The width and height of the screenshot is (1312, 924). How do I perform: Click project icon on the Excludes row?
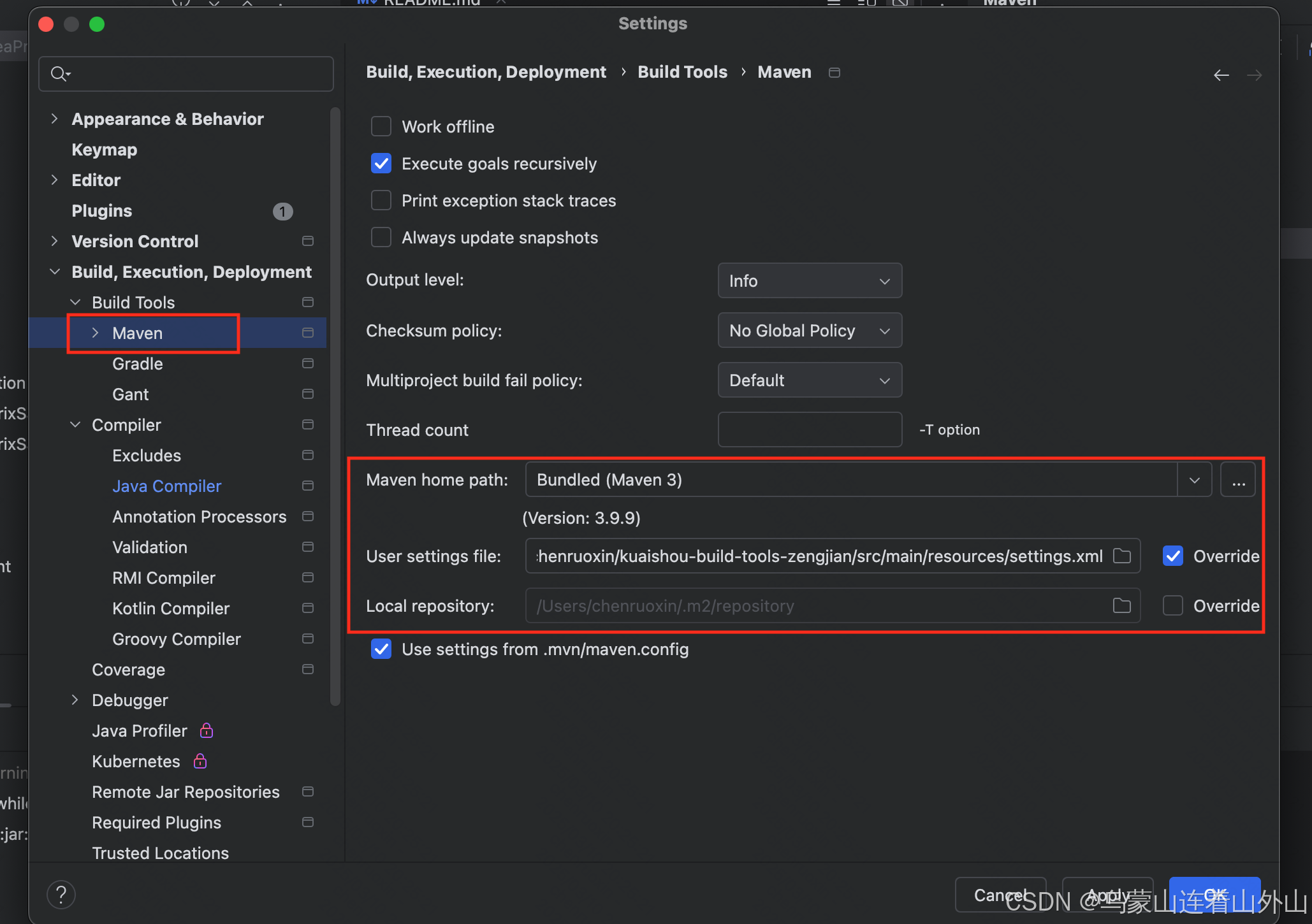tap(307, 455)
